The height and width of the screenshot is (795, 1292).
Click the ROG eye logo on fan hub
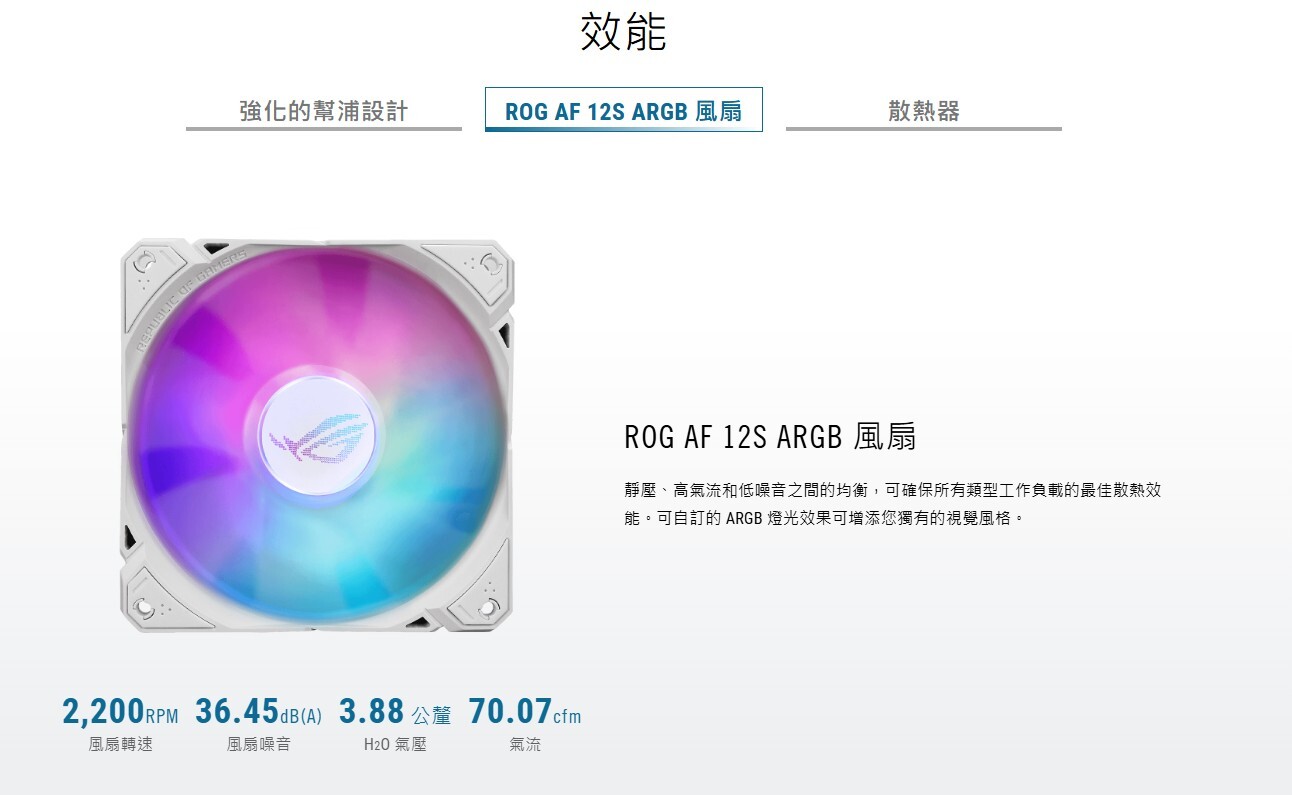[317, 439]
